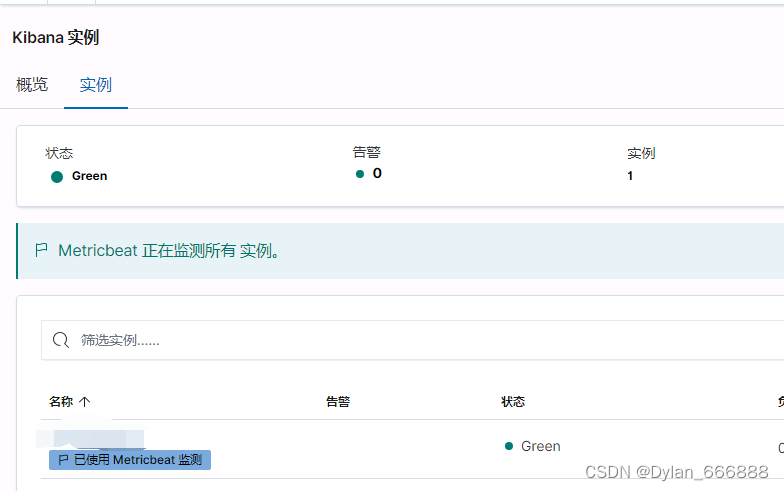Click the 告警 column header
This screenshot has height=491, width=784.
pos(338,401)
